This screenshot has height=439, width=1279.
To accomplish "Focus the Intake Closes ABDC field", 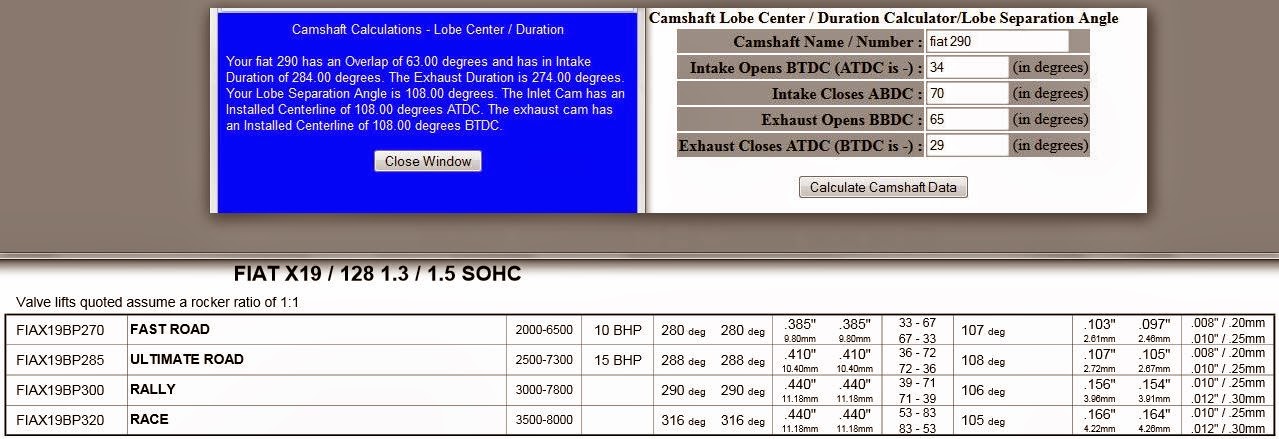I will point(967,93).
